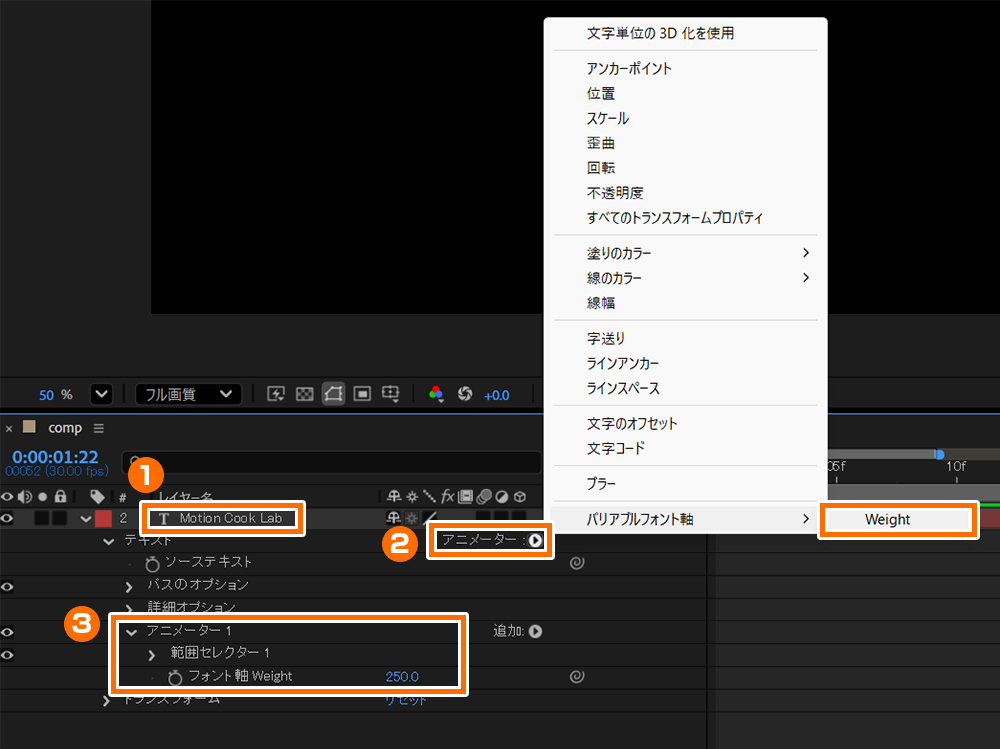Hide the Motion Cook Lab layer

click(8, 518)
